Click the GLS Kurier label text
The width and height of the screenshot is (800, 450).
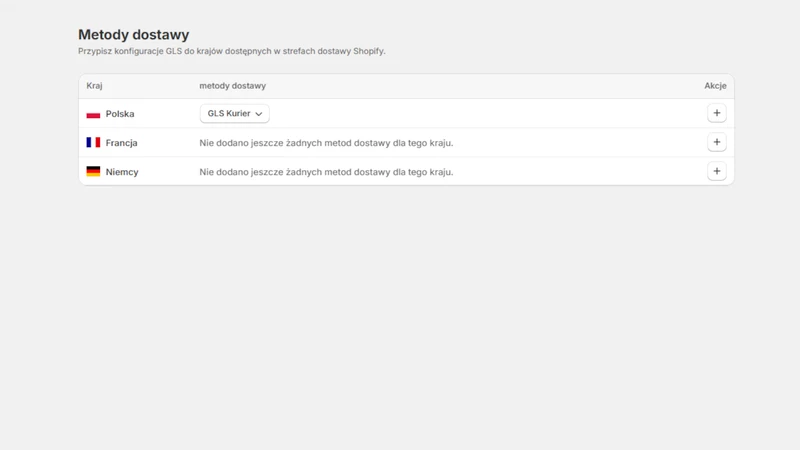[229, 113]
